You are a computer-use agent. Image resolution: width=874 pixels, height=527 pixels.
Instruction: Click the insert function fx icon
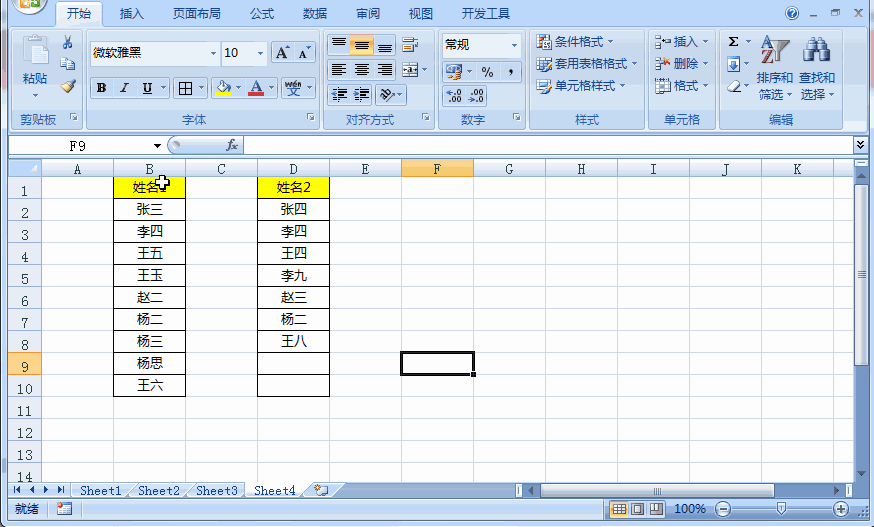pos(232,146)
